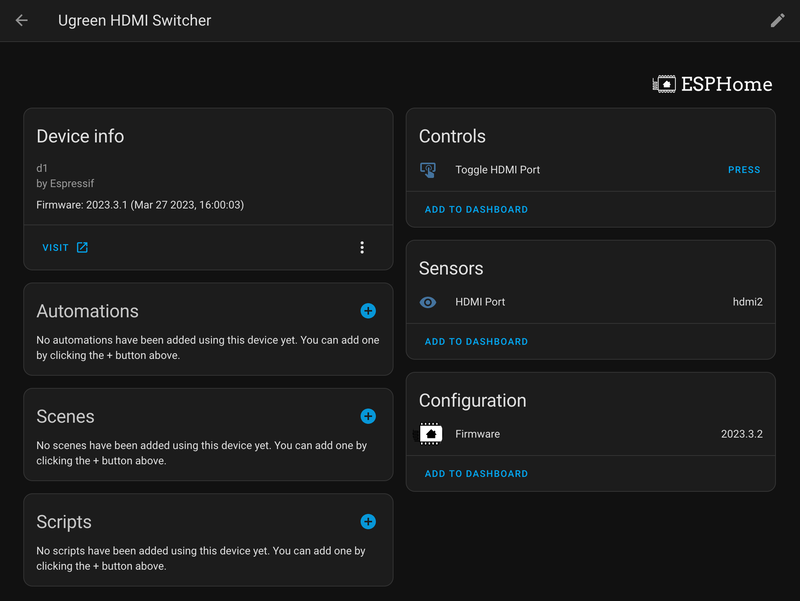The image size is (800, 601).
Task: Add Controls to dashboard
Action: tap(476, 210)
